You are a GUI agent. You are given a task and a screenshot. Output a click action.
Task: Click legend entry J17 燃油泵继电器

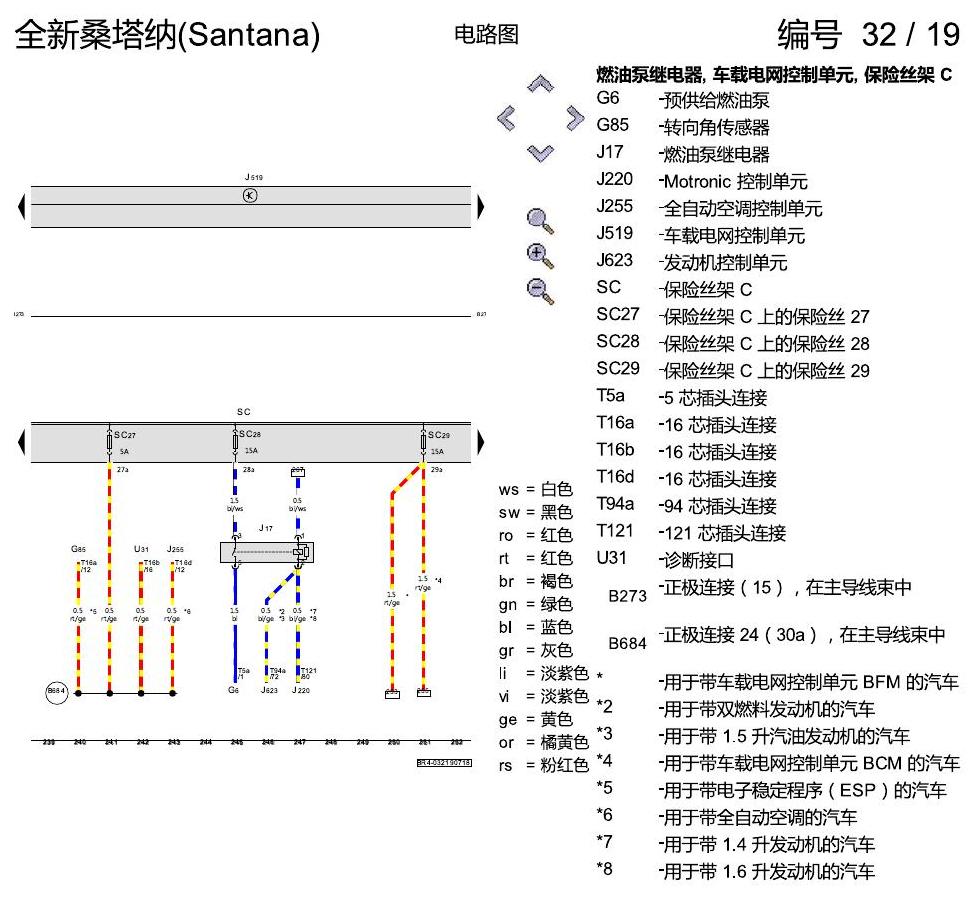point(683,153)
